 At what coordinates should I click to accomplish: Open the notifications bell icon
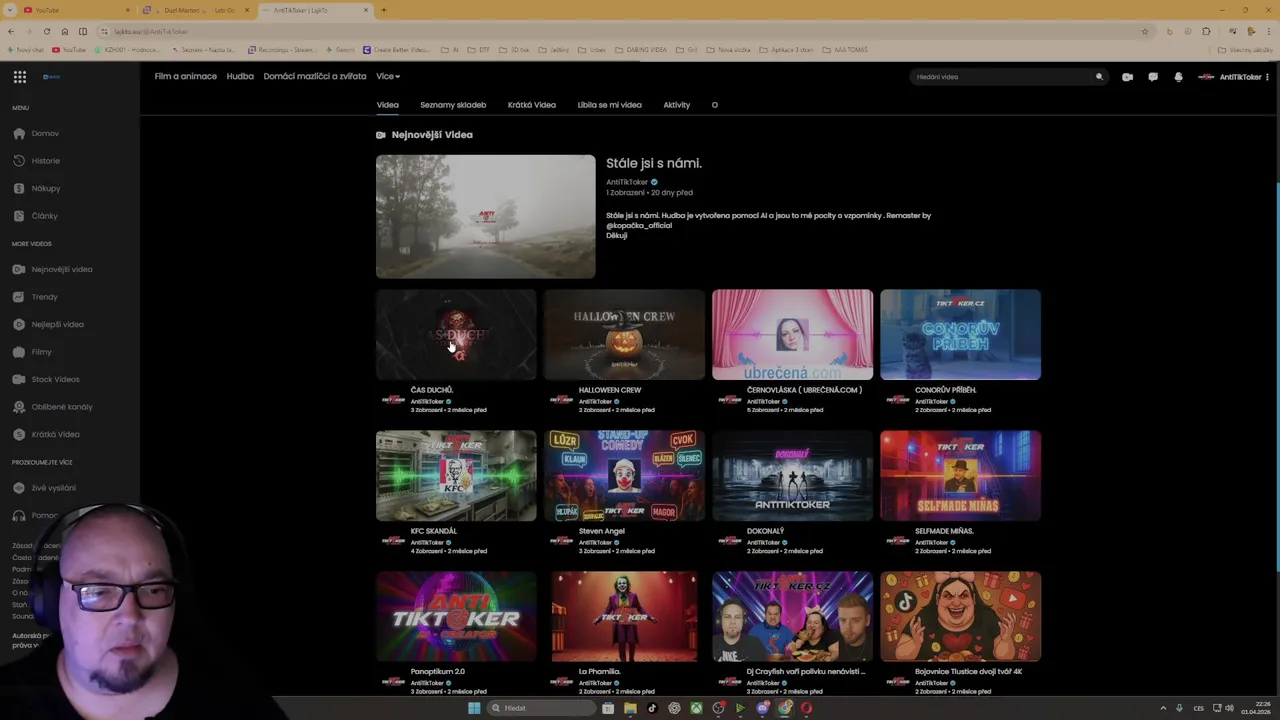tap(1178, 77)
